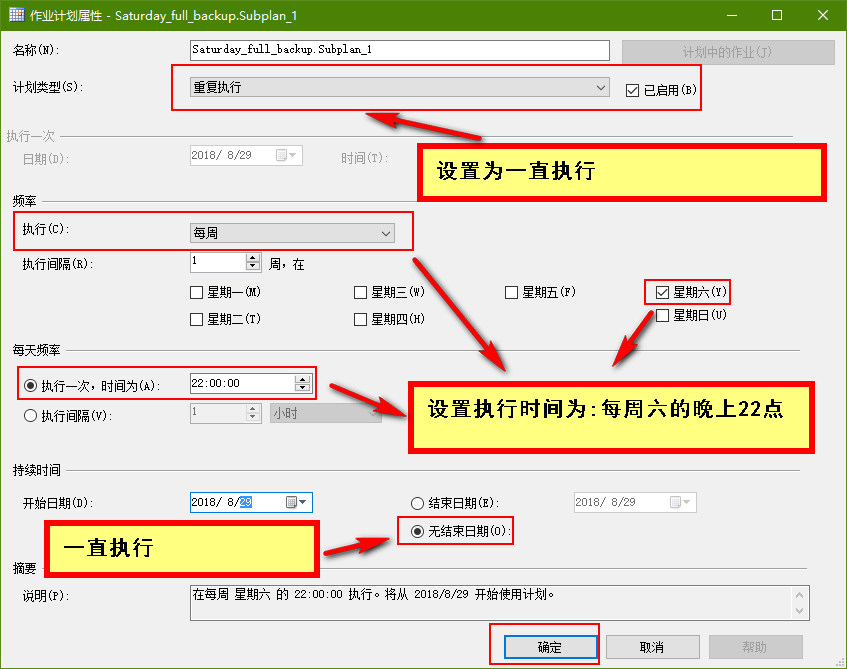Uncheck the 星期六 Saturday checkbox
The width and height of the screenshot is (847, 669).
point(662,292)
